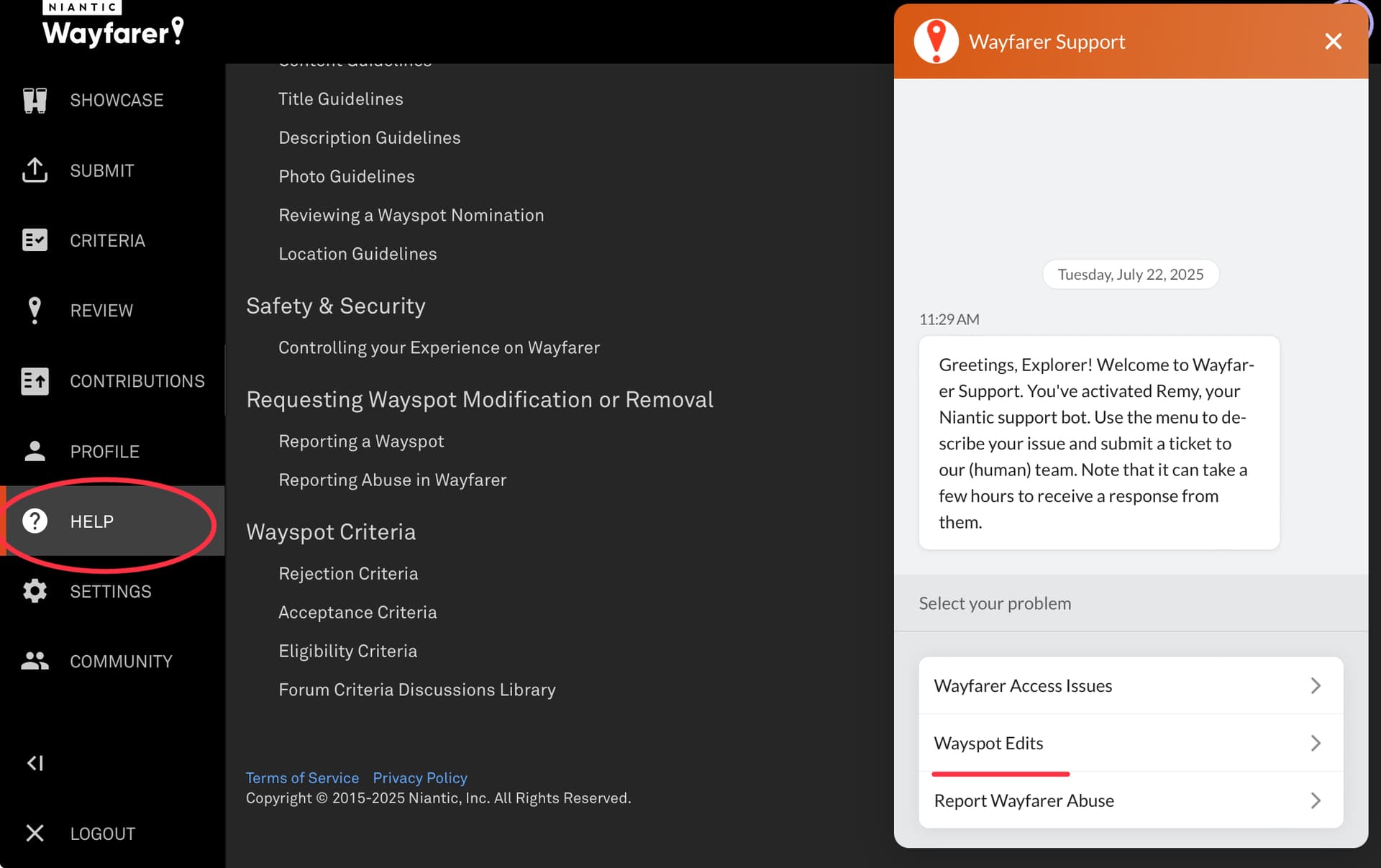Click the Select your problem label
This screenshot has height=868, width=1381.
click(x=995, y=603)
